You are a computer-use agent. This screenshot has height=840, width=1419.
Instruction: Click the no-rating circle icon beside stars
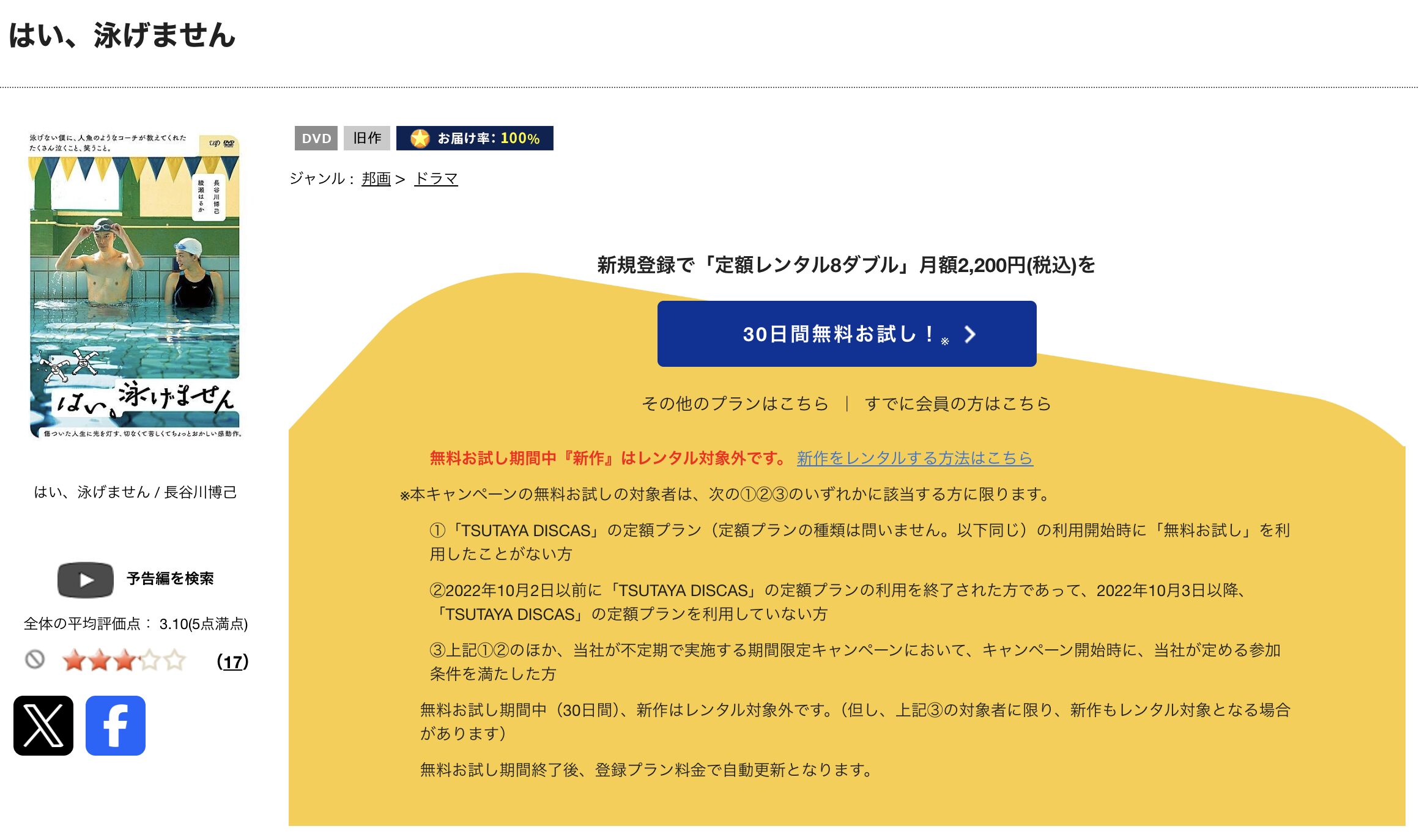coord(35,660)
